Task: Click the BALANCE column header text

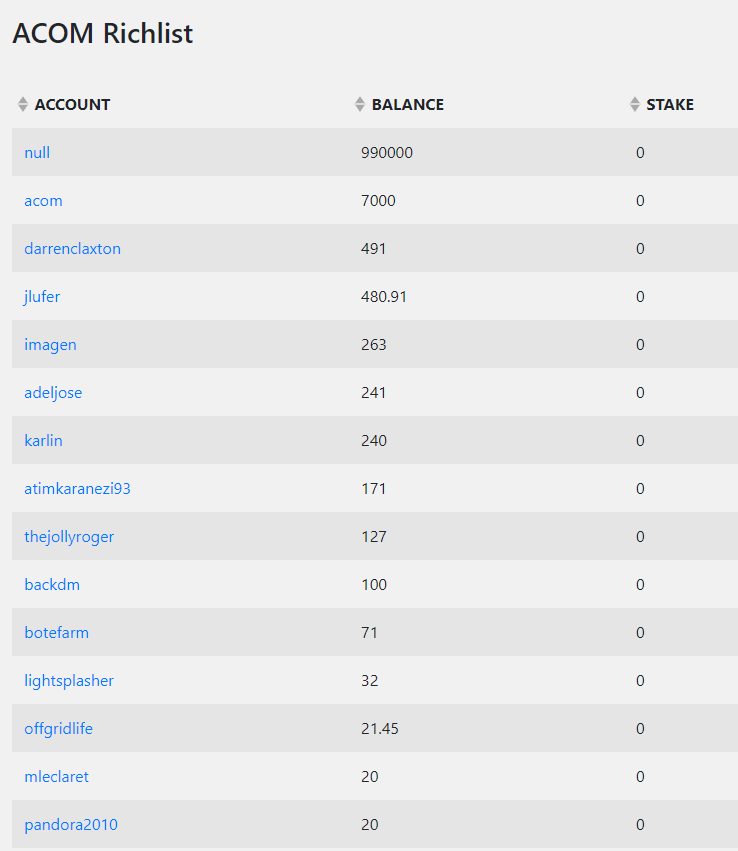Action: [408, 104]
